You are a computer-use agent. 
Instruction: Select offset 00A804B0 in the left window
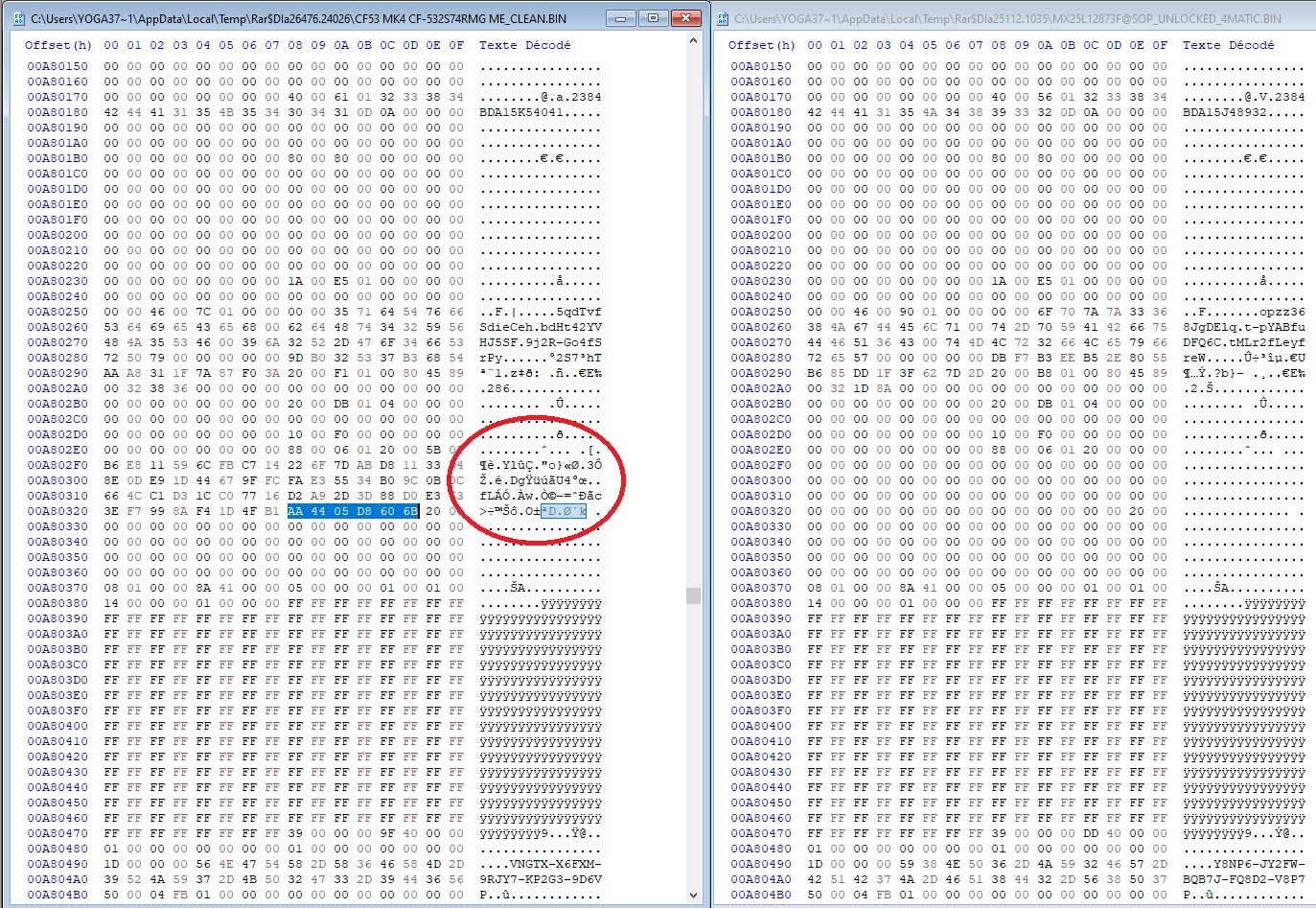coord(58,895)
